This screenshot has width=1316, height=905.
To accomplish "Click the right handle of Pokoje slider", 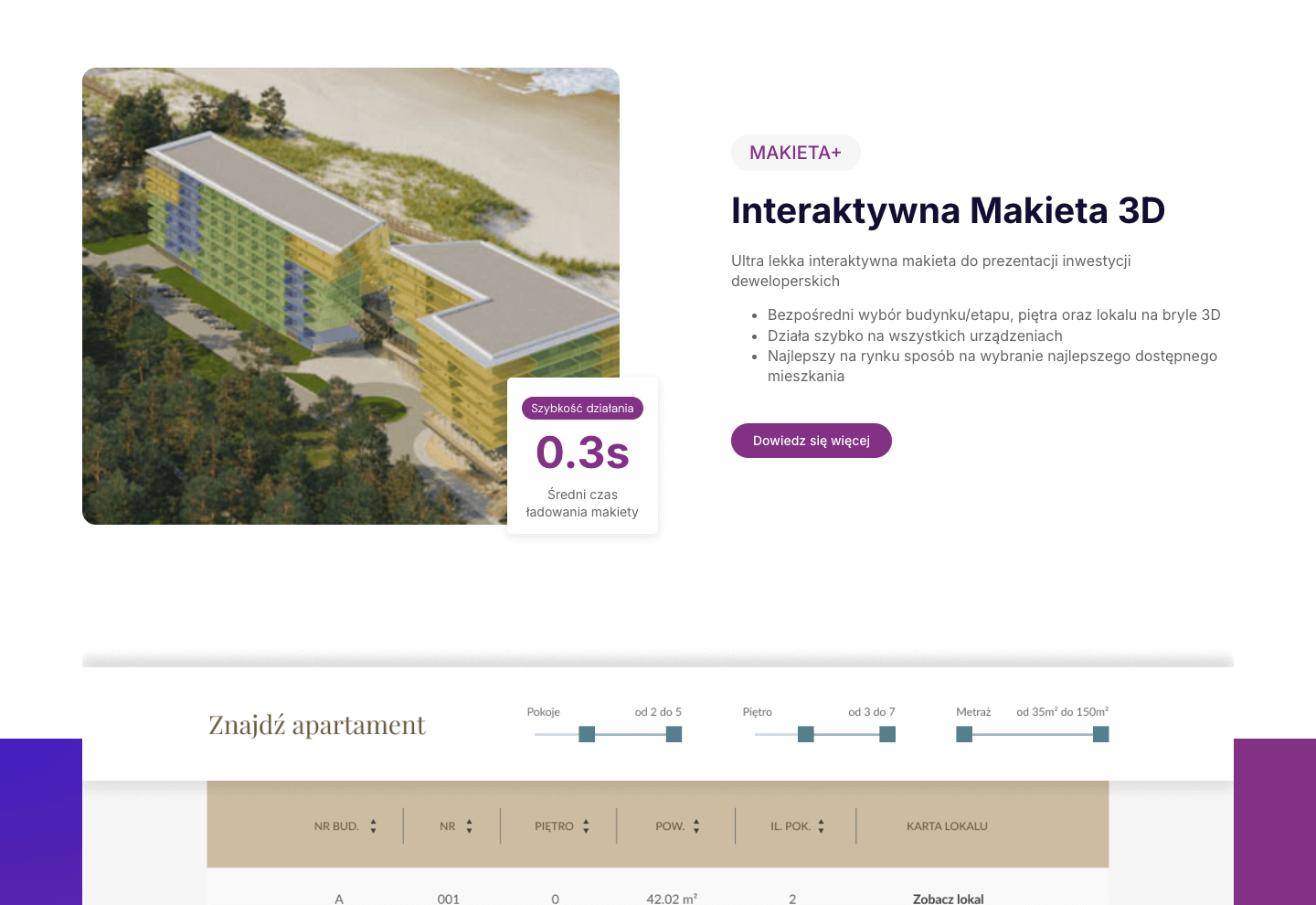I will coord(674,734).
